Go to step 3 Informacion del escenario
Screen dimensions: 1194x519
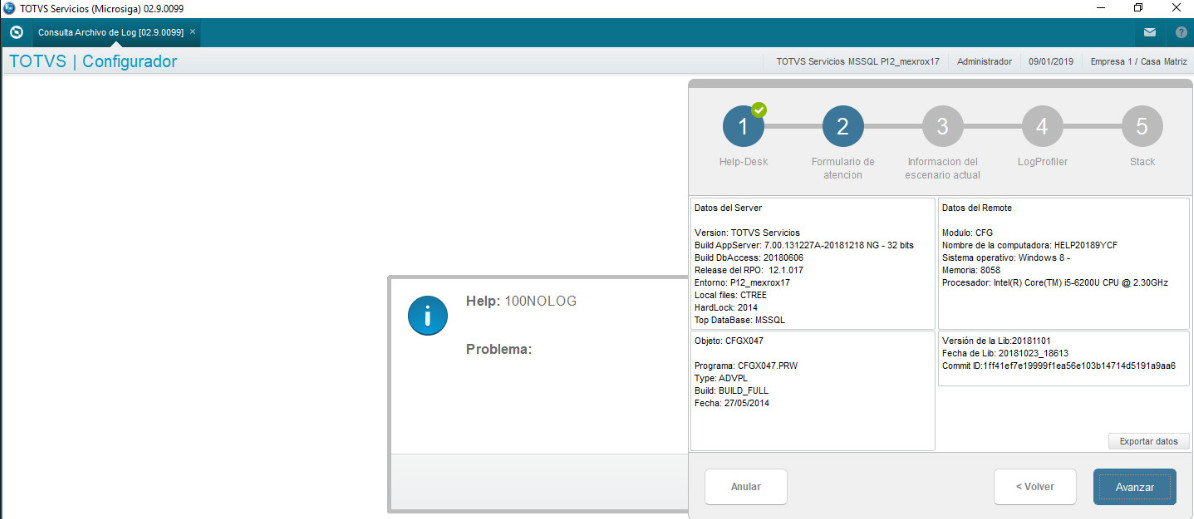click(x=943, y=127)
